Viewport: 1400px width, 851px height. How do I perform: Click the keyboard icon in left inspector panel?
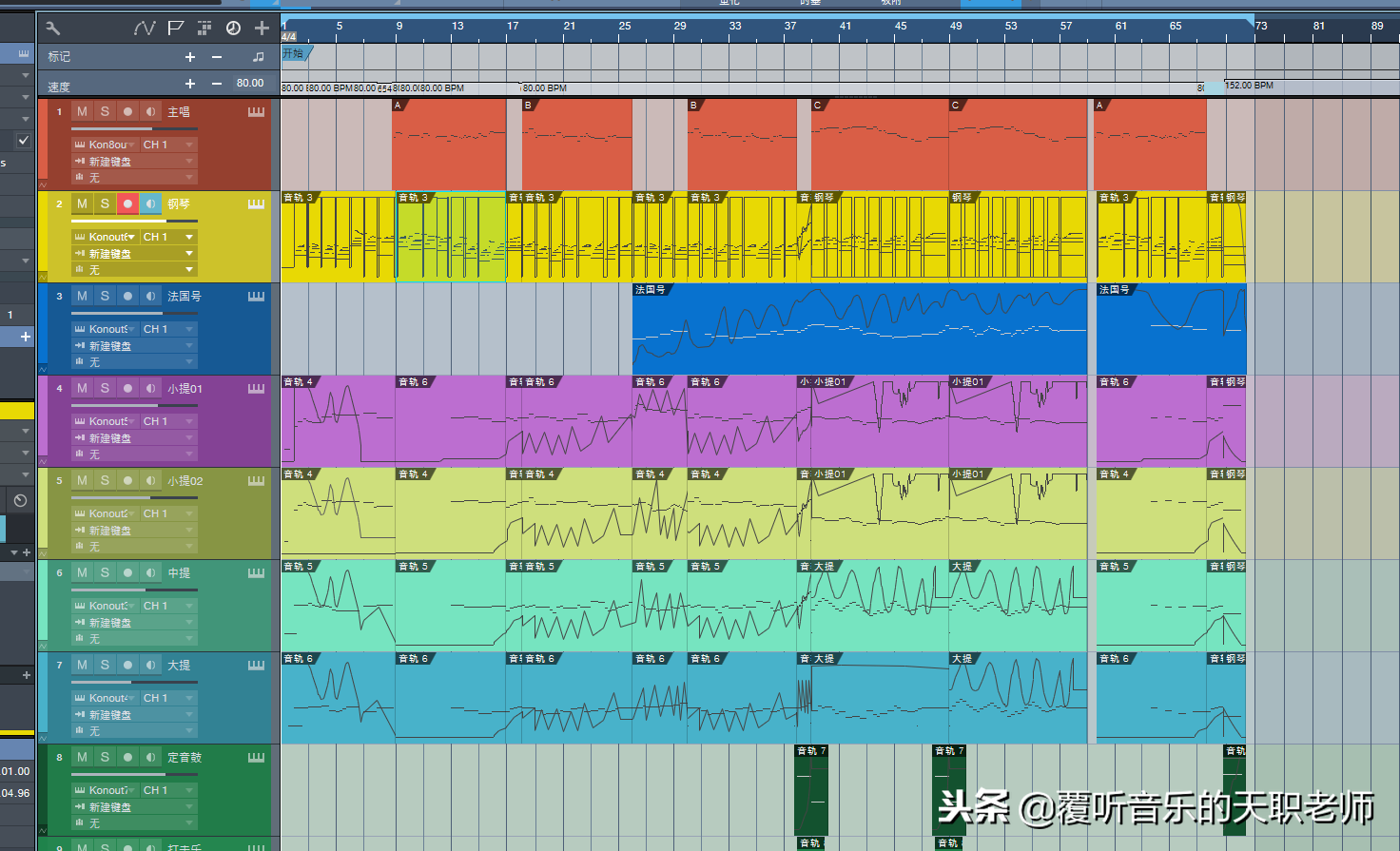[24, 54]
